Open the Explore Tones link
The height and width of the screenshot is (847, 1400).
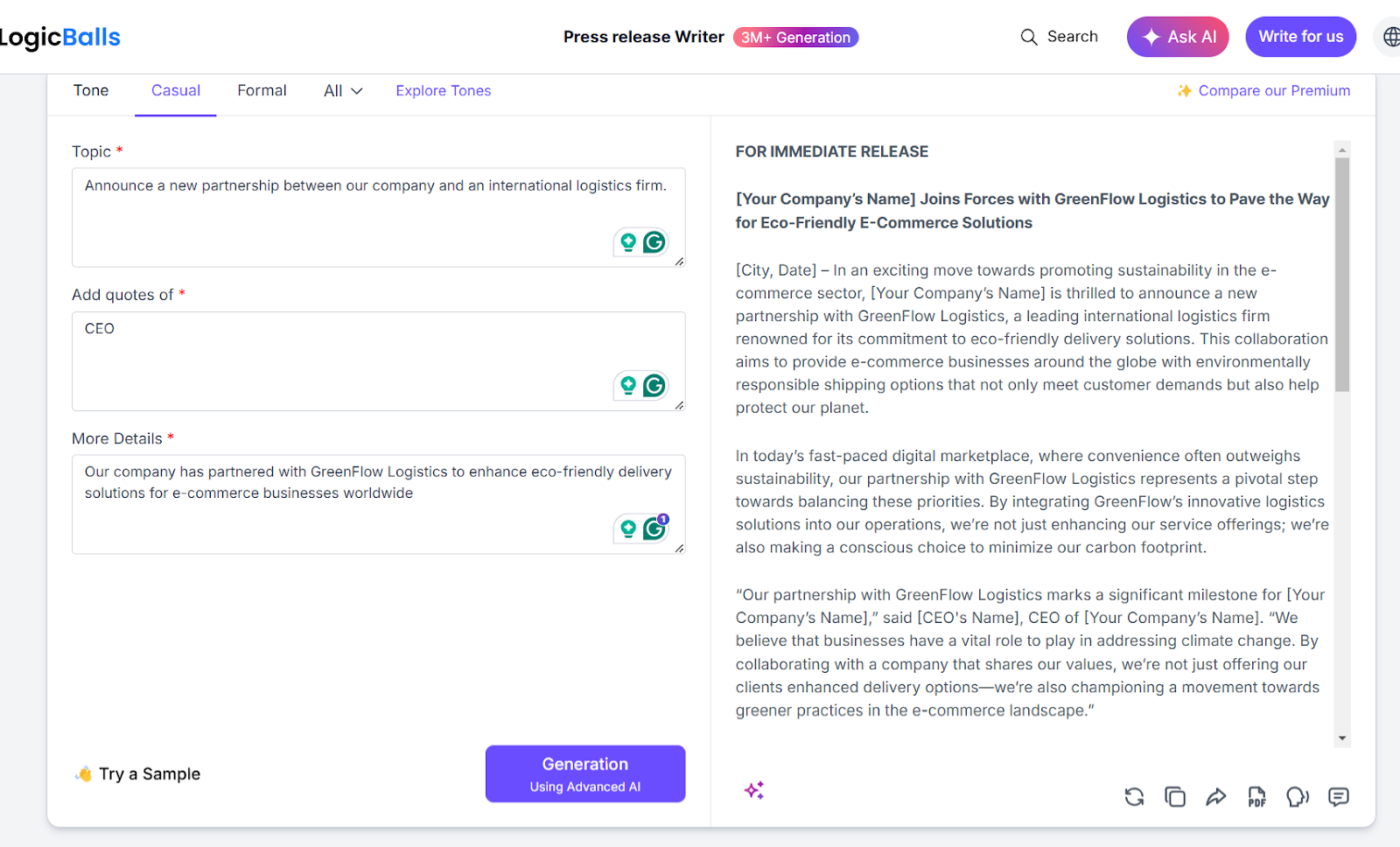[x=443, y=91]
